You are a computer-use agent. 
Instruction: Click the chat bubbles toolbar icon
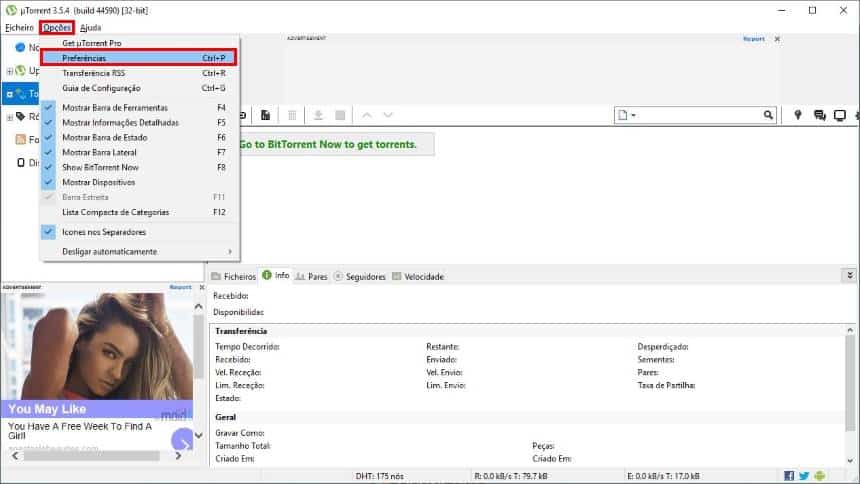[819, 115]
